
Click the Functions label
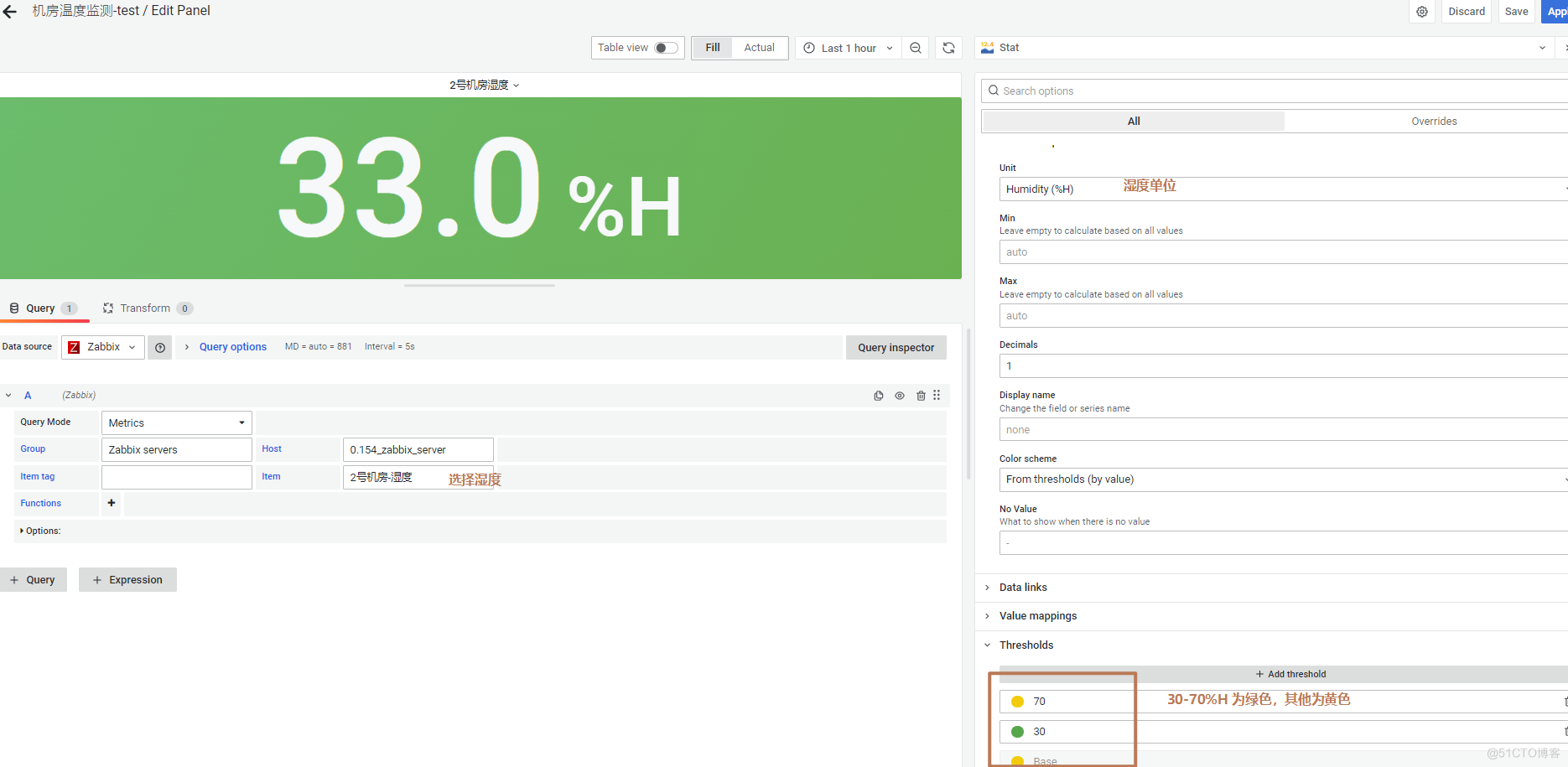click(x=41, y=503)
